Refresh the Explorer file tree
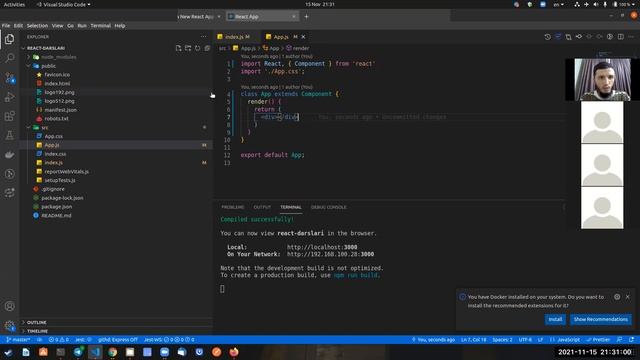 tap(198, 48)
